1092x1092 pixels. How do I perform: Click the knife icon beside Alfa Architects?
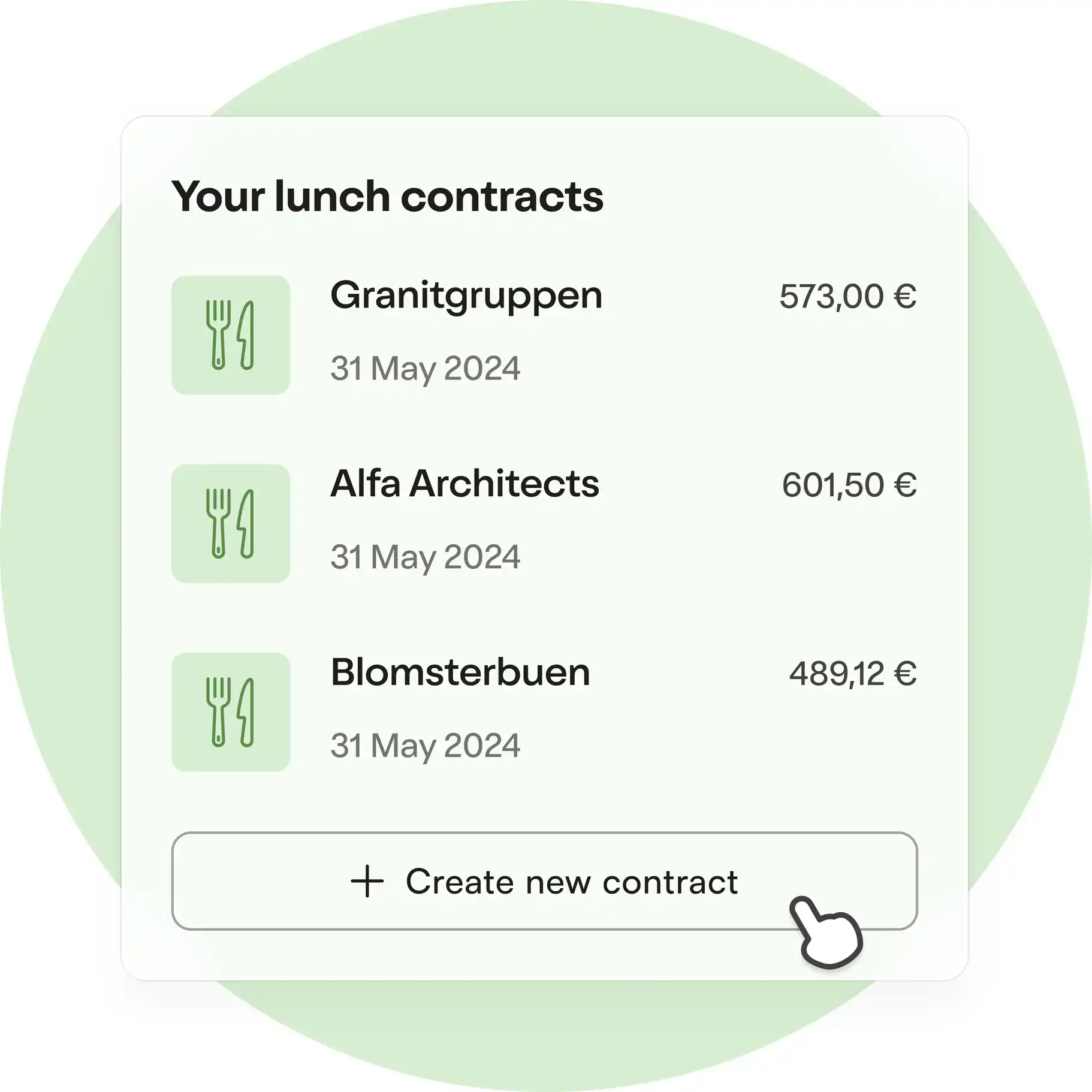pyautogui.click(x=246, y=524)
